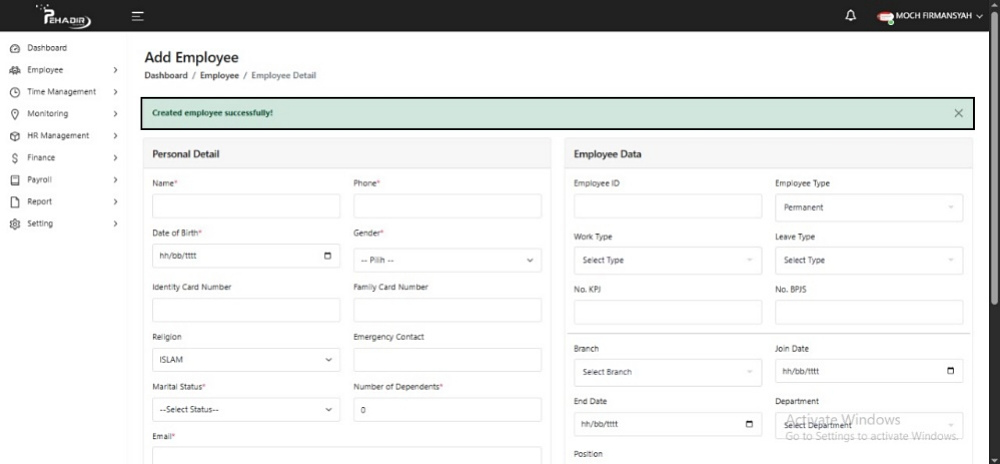1000x464 pixels.
Task: Open the notifications bell
Action: pyautogui.click(x=850, y=16)
